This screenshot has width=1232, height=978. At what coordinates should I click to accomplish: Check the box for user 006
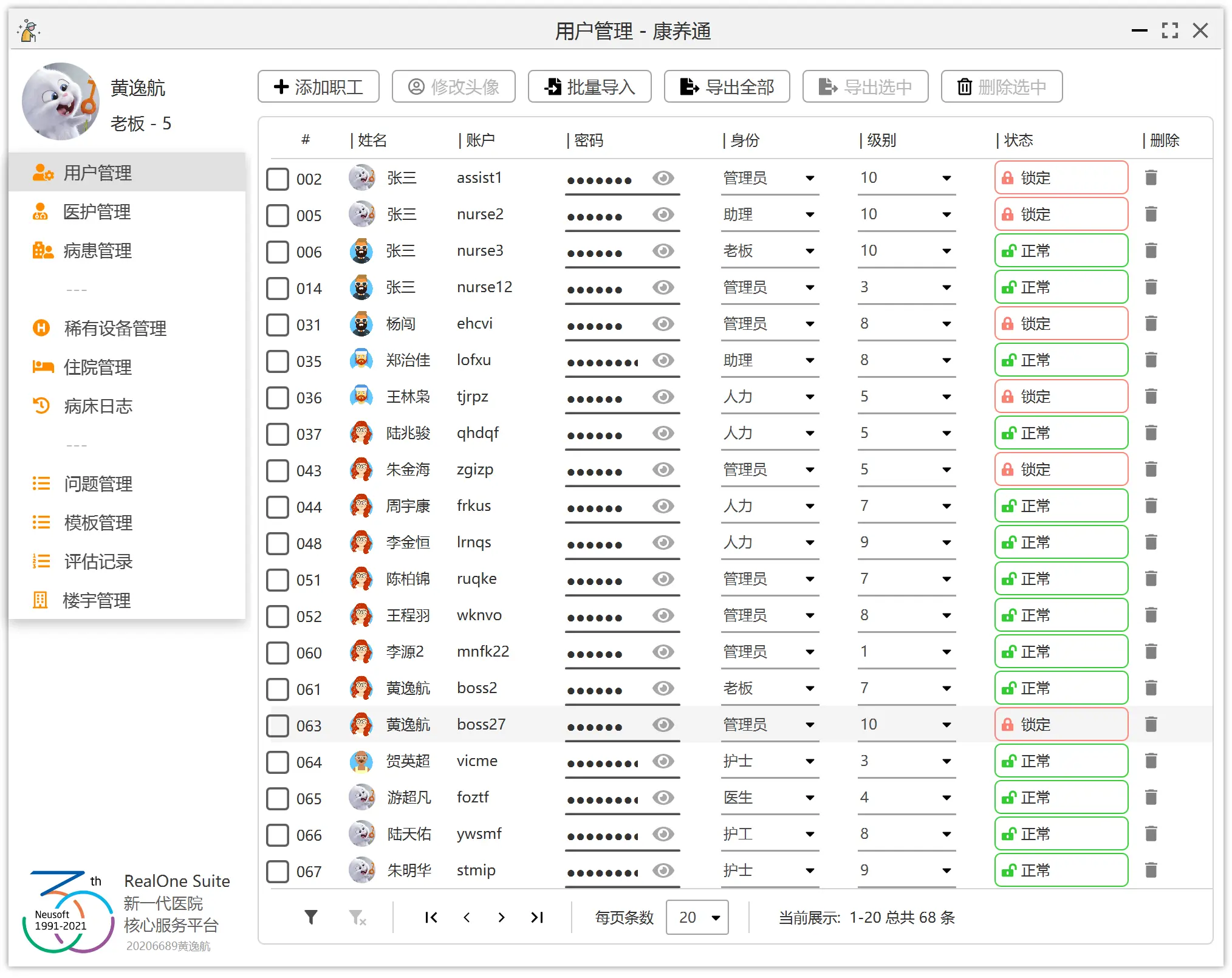(278, 251)
